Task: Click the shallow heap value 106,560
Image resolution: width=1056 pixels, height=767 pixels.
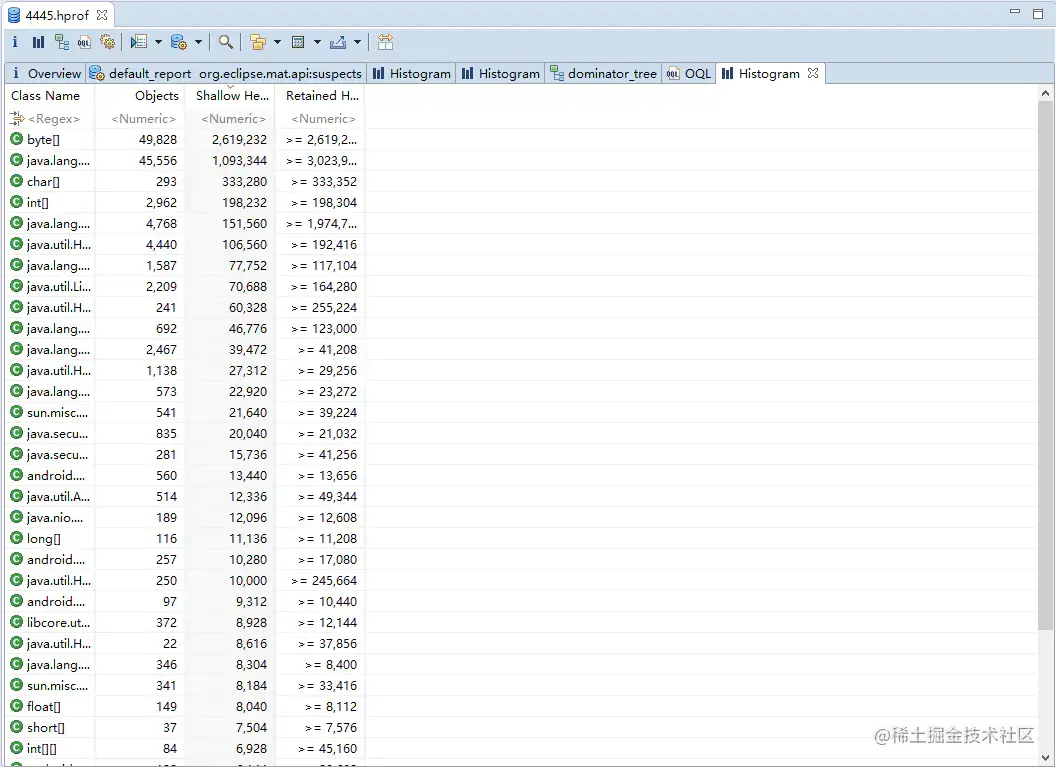Action: (x=244, y=244)
